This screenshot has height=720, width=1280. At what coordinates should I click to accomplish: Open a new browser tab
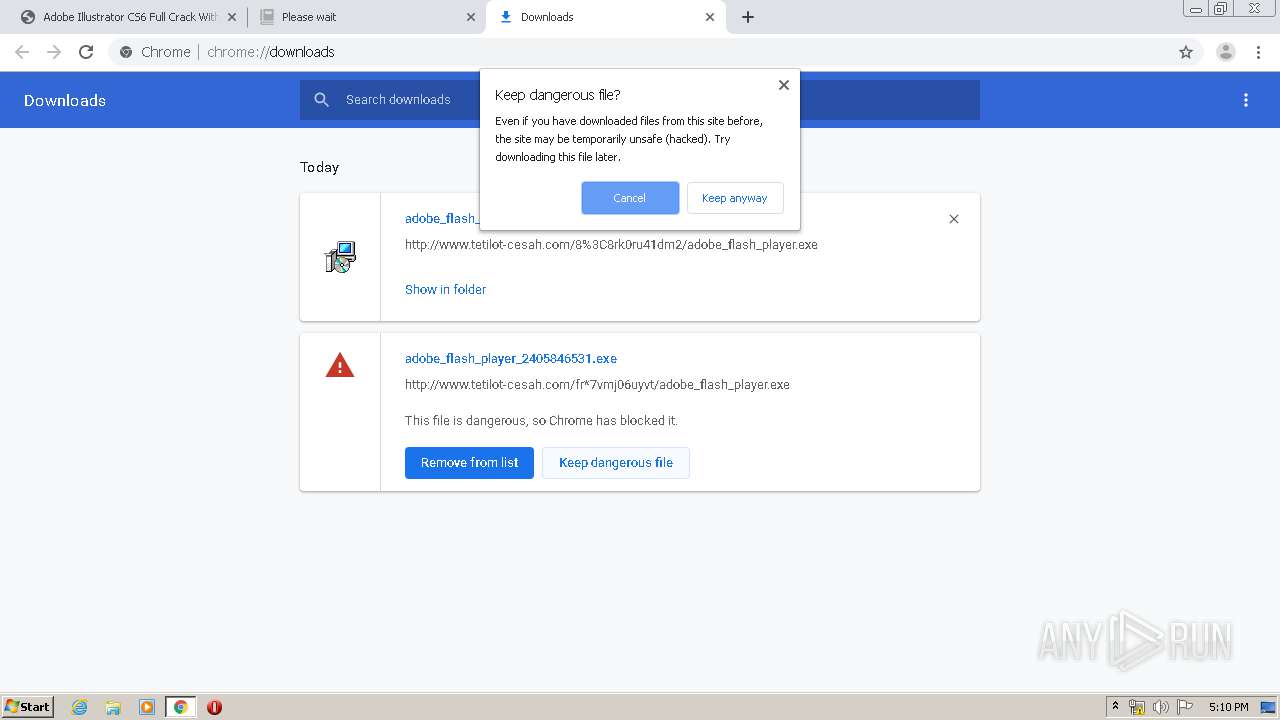[748, 17]
